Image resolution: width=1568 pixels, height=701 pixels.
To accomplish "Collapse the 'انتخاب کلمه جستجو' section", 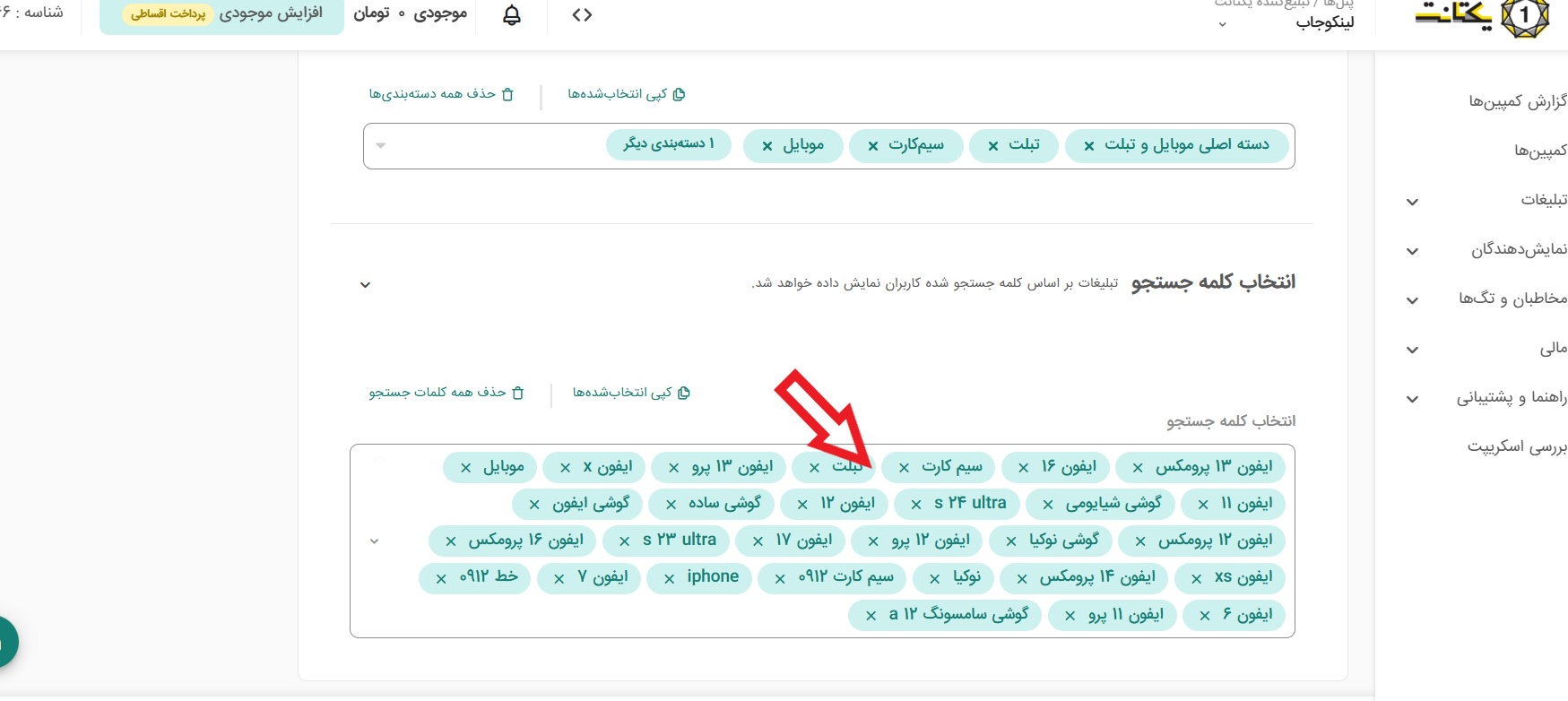I will pyautogui.click(x=365, y=285).
